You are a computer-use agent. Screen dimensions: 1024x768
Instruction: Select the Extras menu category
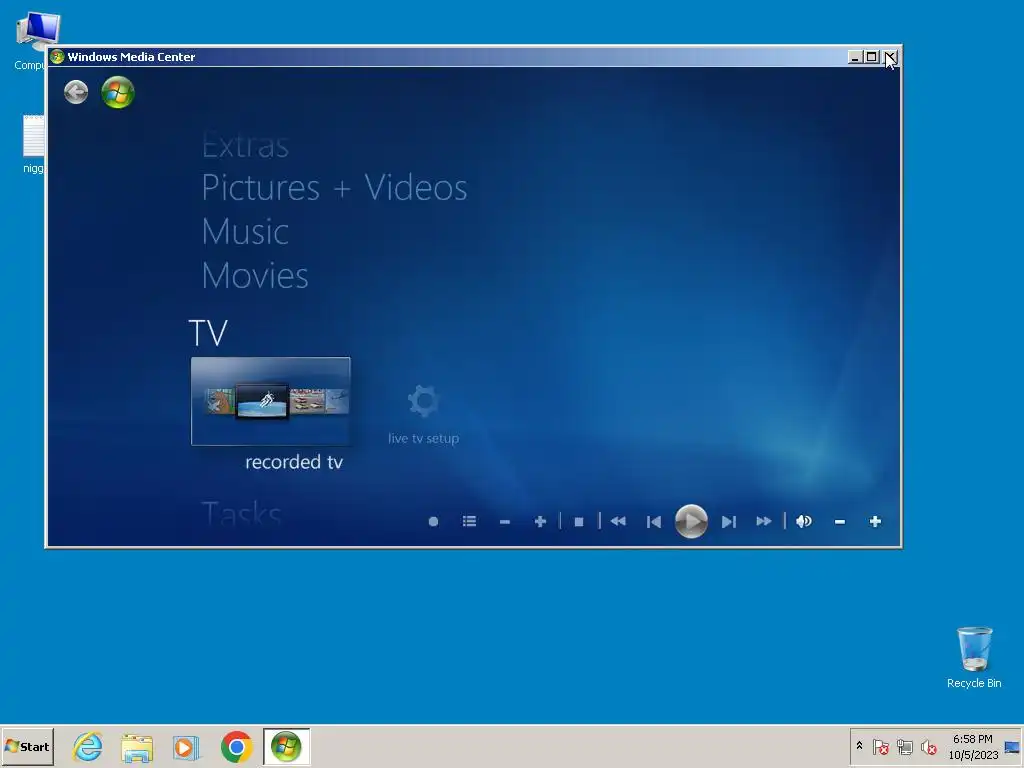pyautogui.click(x=246, y=145)
